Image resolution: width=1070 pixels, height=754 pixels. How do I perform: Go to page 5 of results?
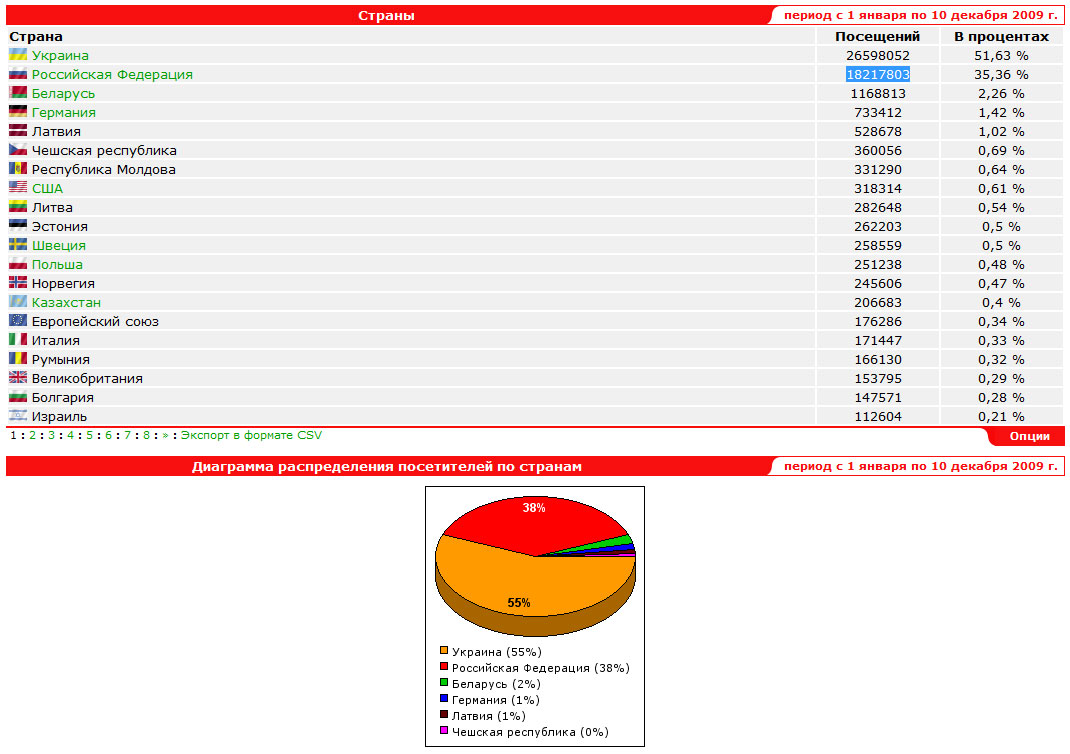(x=89, y=435)
